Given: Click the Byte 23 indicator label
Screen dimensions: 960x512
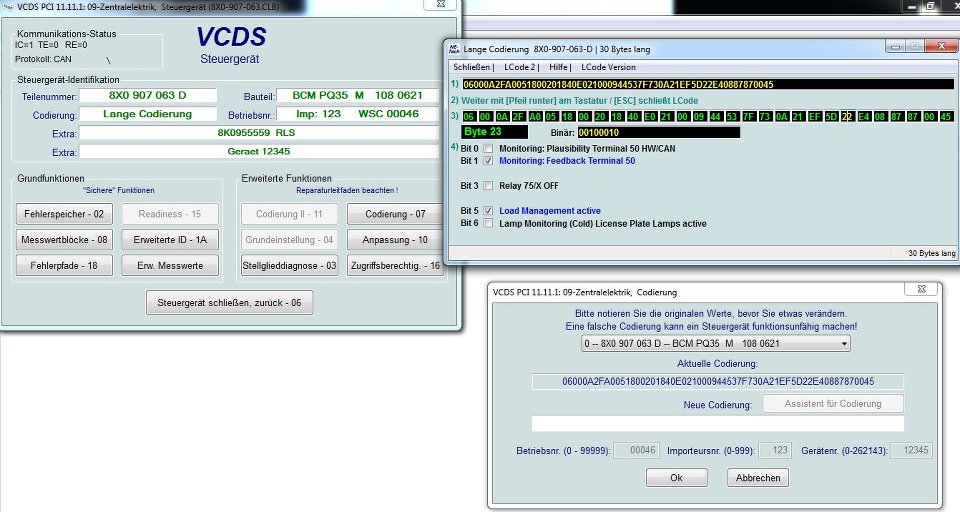Looking at the screenshot, I should tap(494, 132).
